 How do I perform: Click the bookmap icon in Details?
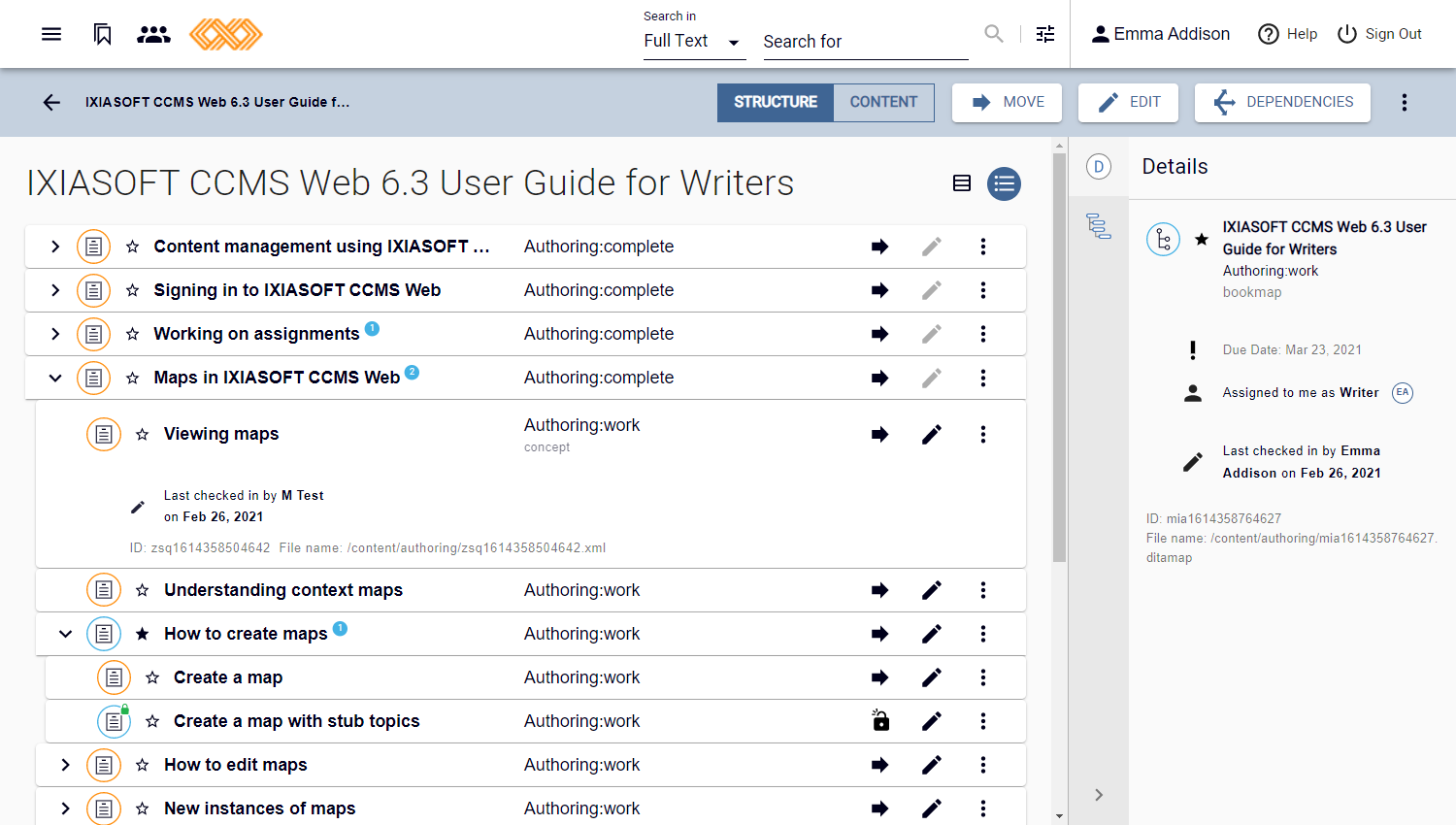pos(1163,239)
